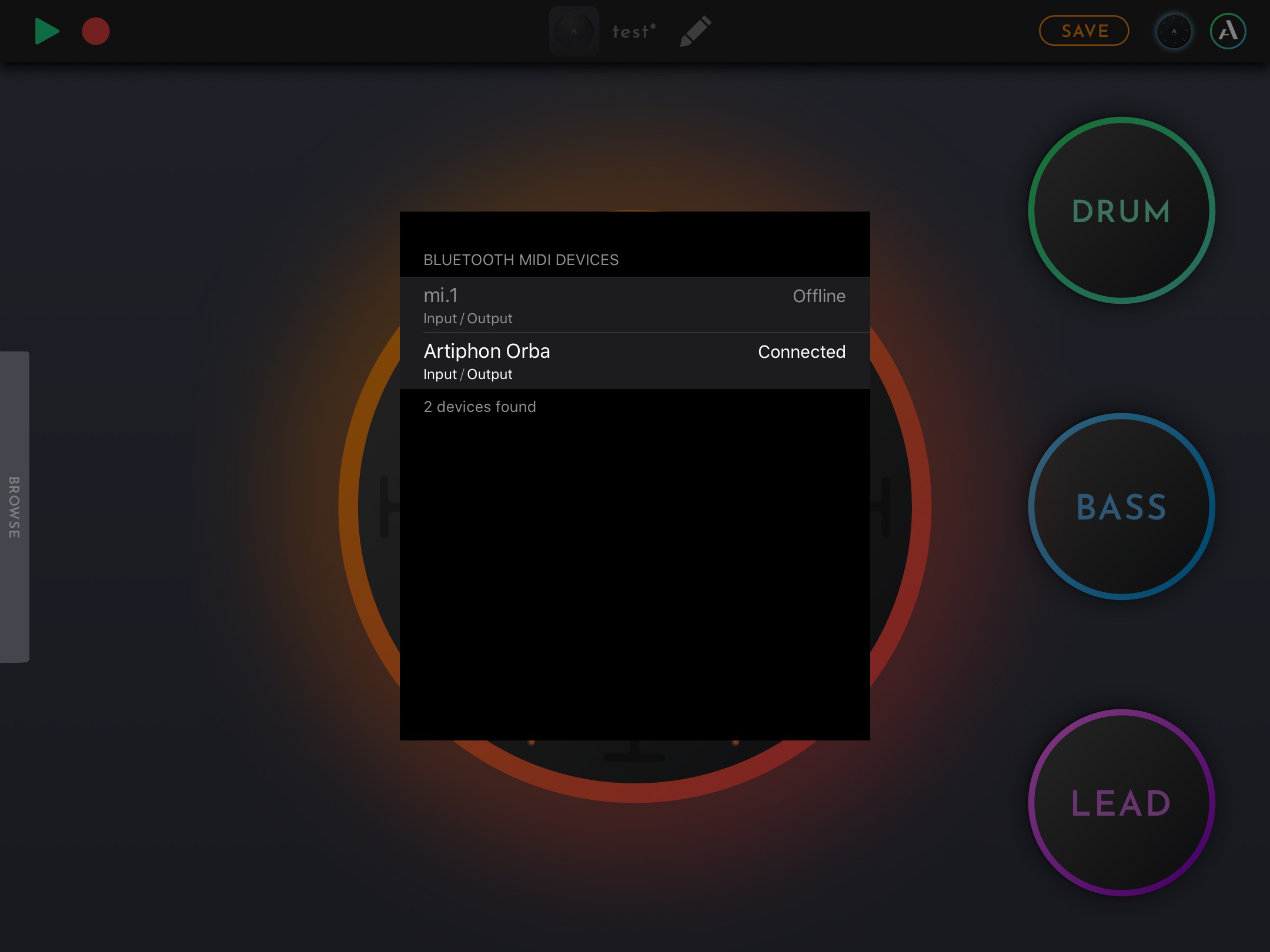Select the BASS mode circle
The height and width of the screenshot is (952, 1270).
1122,507
